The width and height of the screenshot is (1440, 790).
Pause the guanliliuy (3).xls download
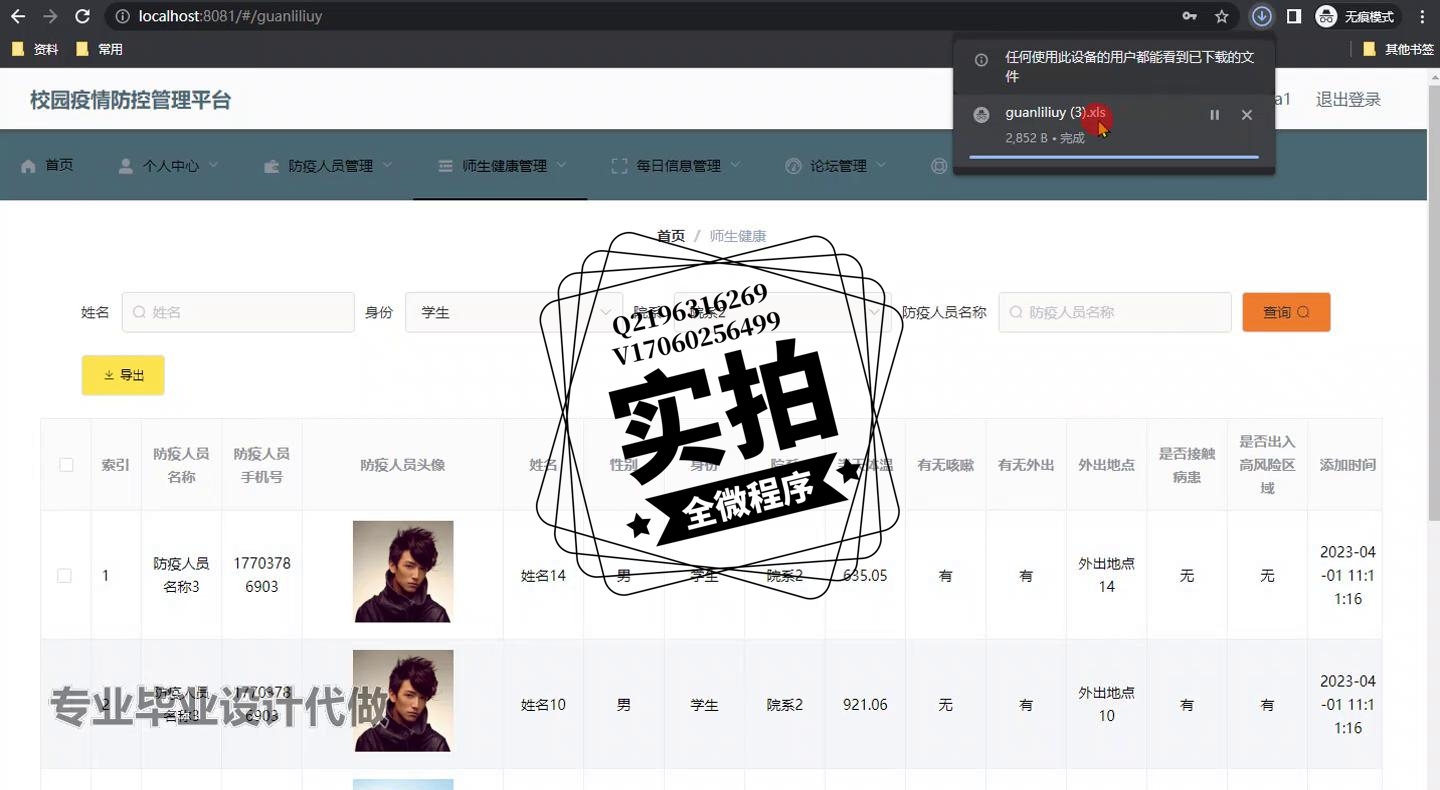[1214, 115]
